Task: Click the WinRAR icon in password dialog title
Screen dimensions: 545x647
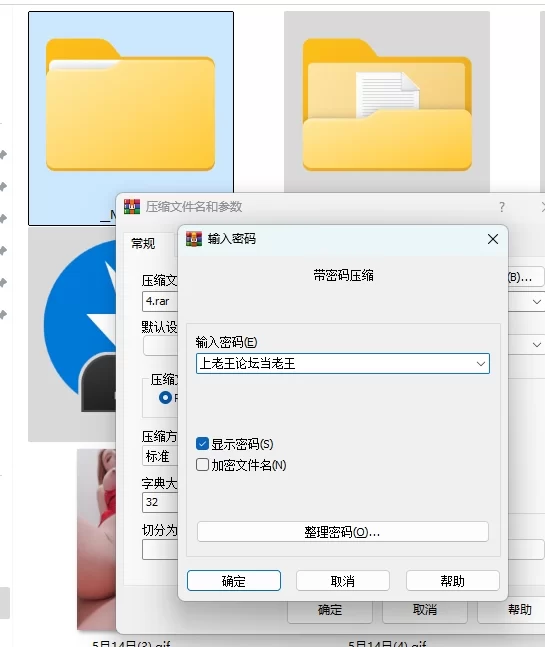Action: 194,239
